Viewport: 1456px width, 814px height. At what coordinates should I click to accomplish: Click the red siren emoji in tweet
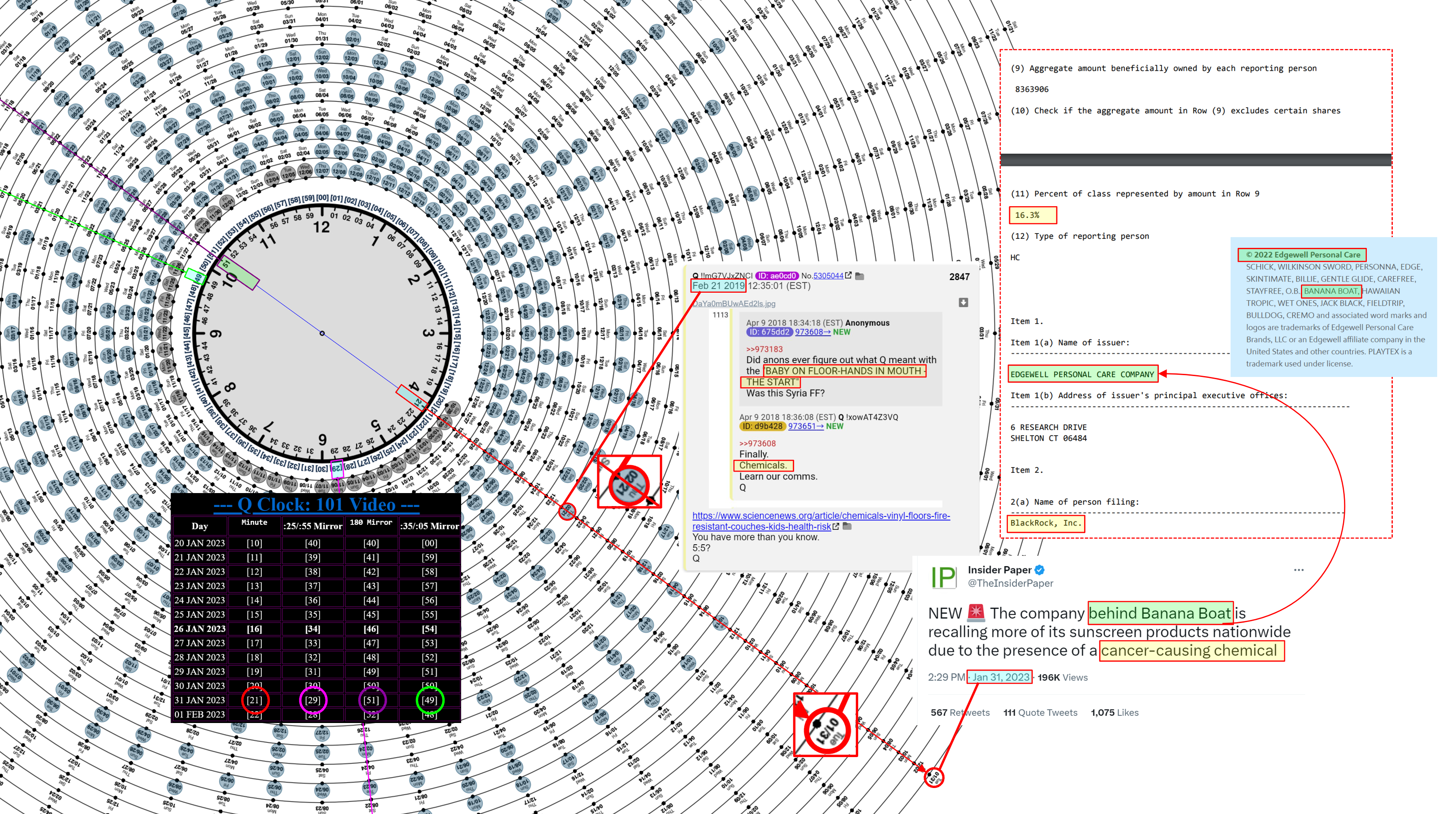coord(976,613)
